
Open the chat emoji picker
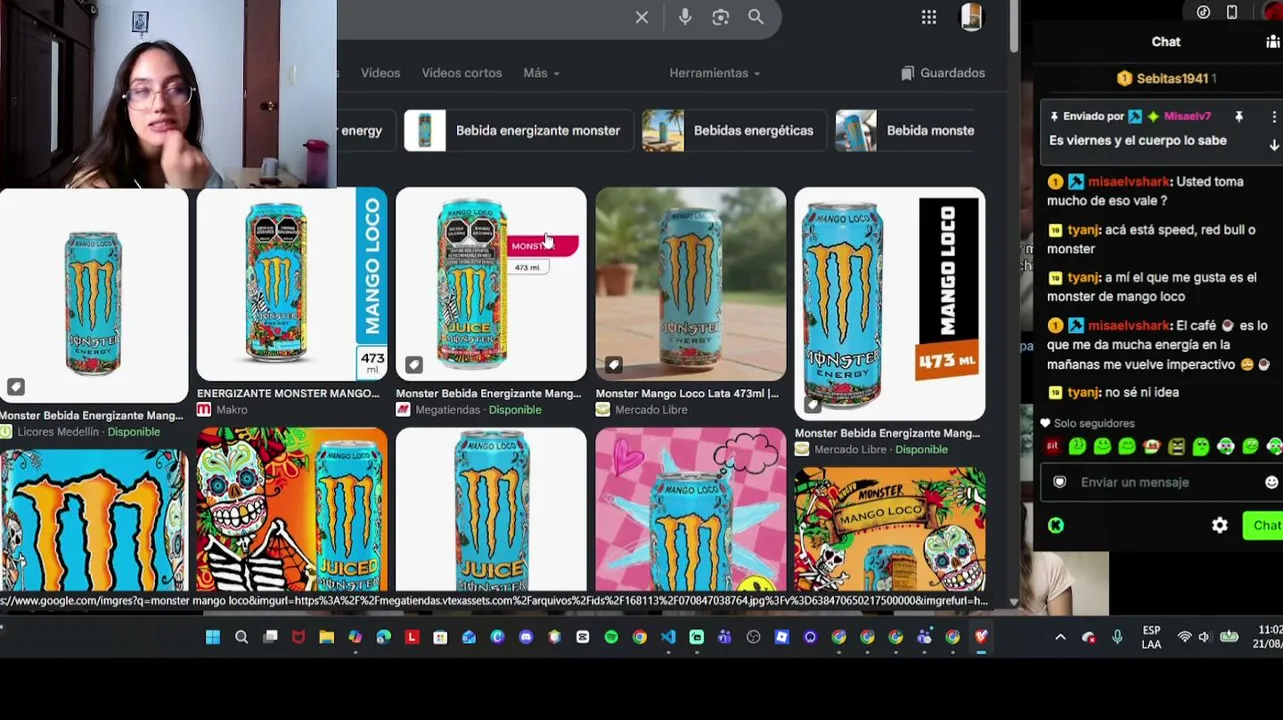point(1271,482)
